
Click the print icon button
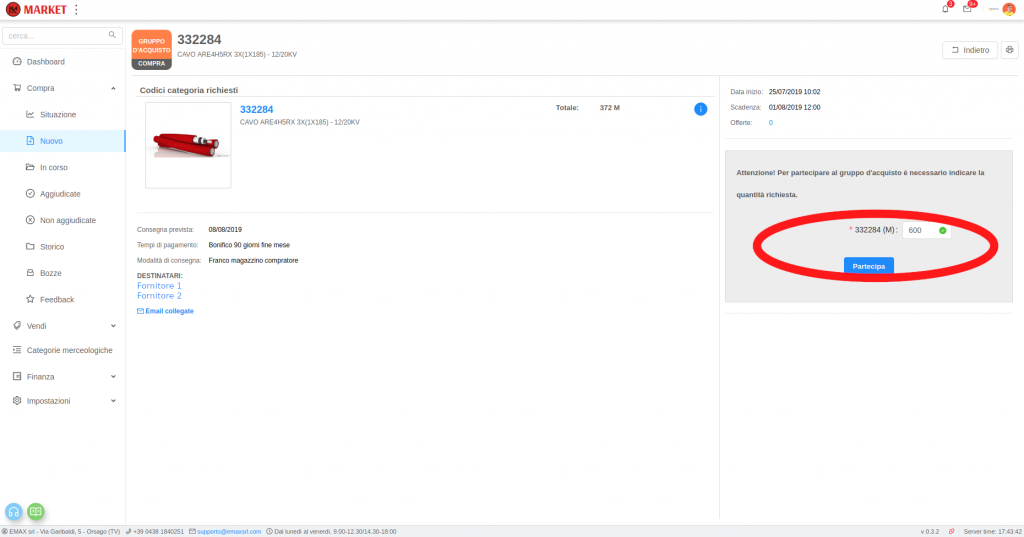1010,50
